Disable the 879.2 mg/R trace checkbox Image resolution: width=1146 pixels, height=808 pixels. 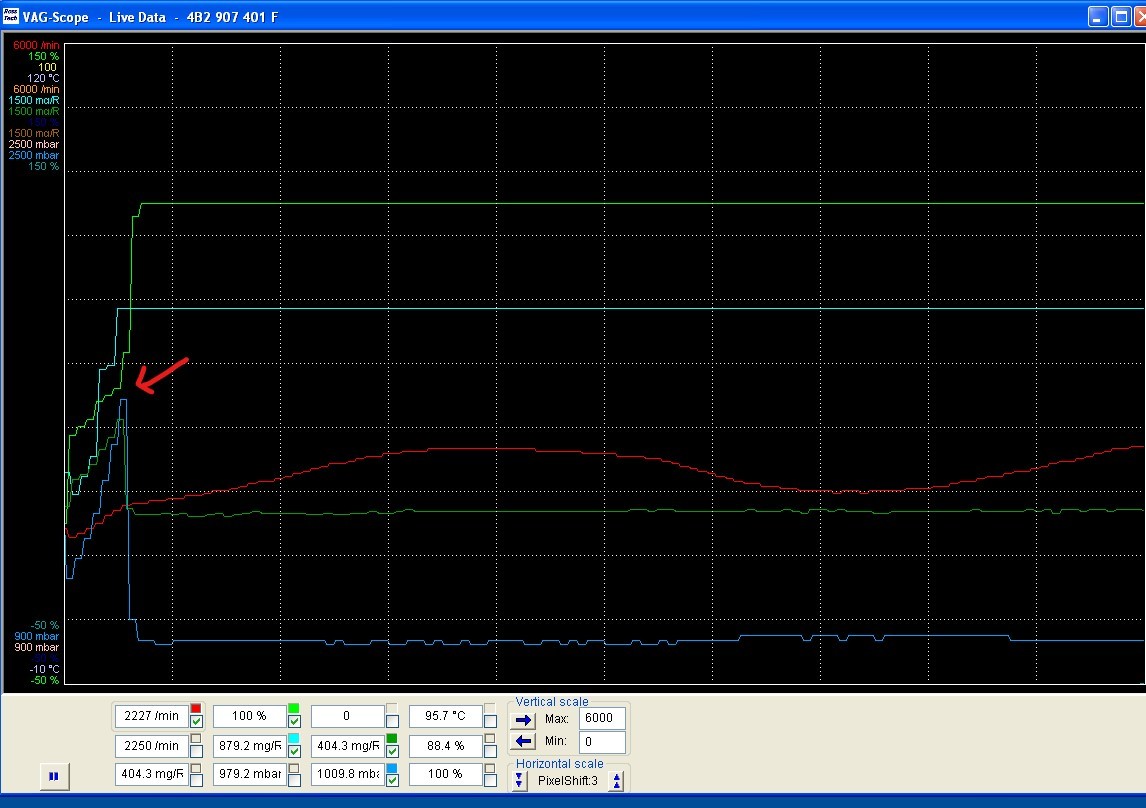(x=294, y=751)
